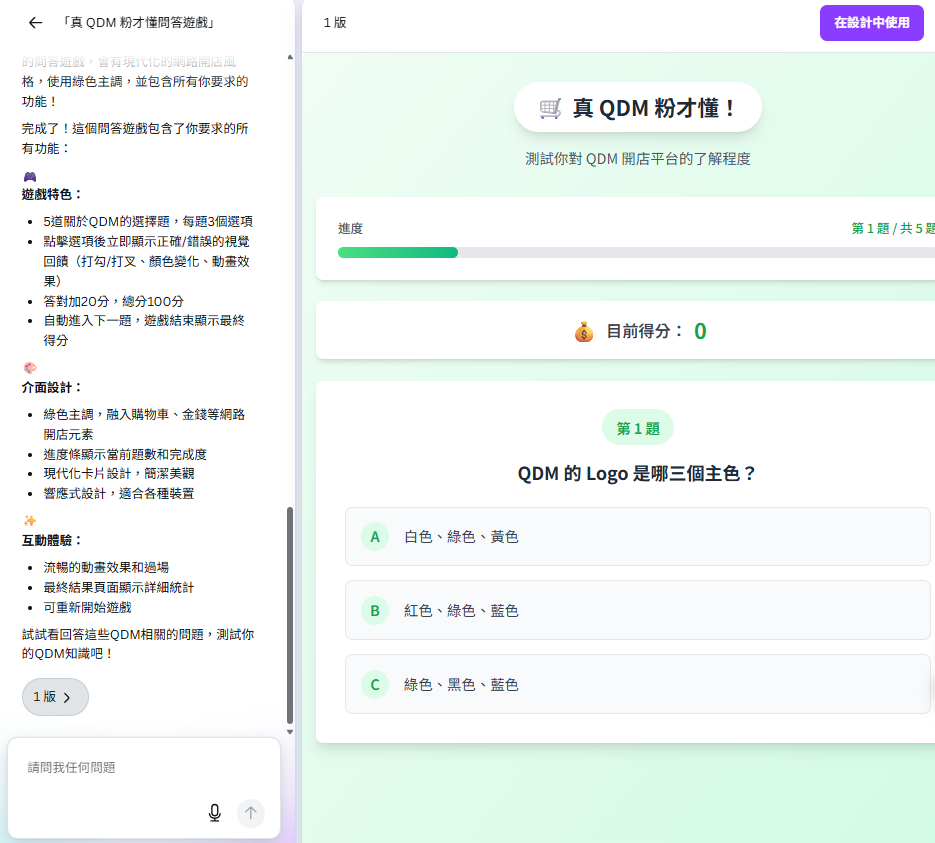Click the subtitle 測試你對 QDM 開店平台的了解程度
This screenshot has width=935, height=843.
click(x=637, y=159)
